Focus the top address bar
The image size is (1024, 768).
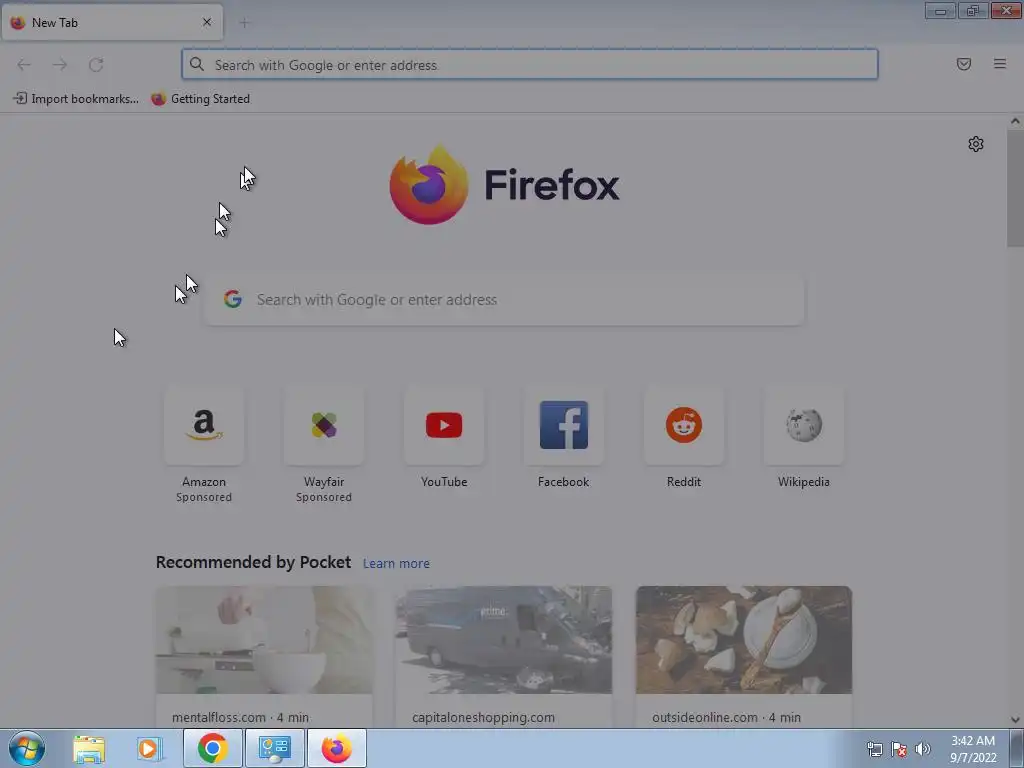(530, 65)
